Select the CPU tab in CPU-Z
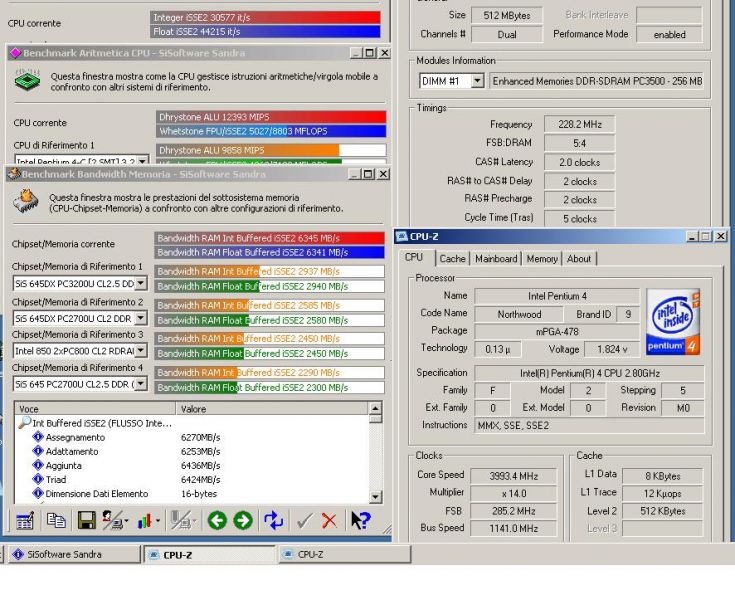This screenshot has width=735, height=600. [414, 257]
